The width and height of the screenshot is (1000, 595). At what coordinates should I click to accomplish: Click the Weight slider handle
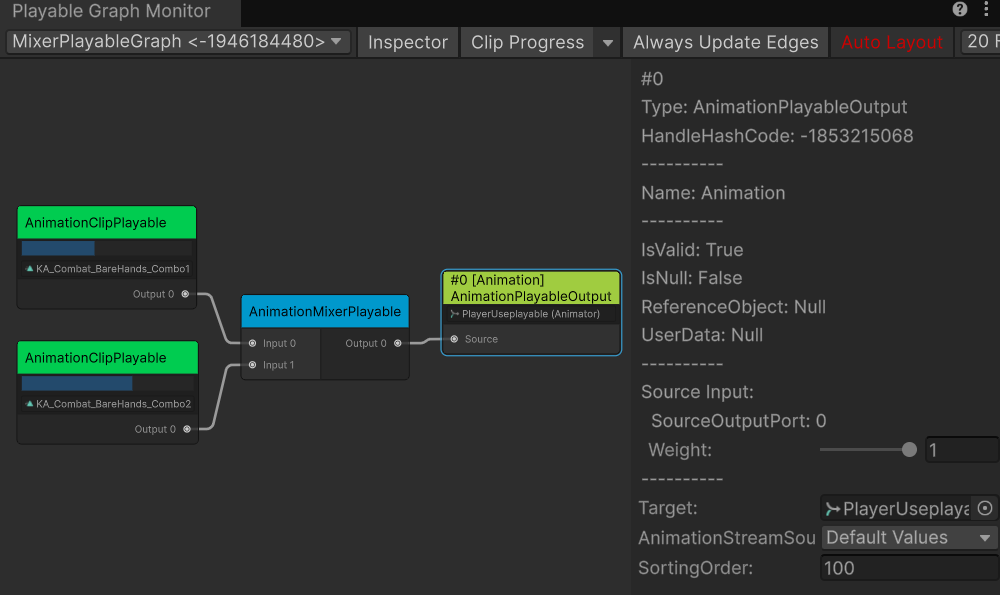909,450
